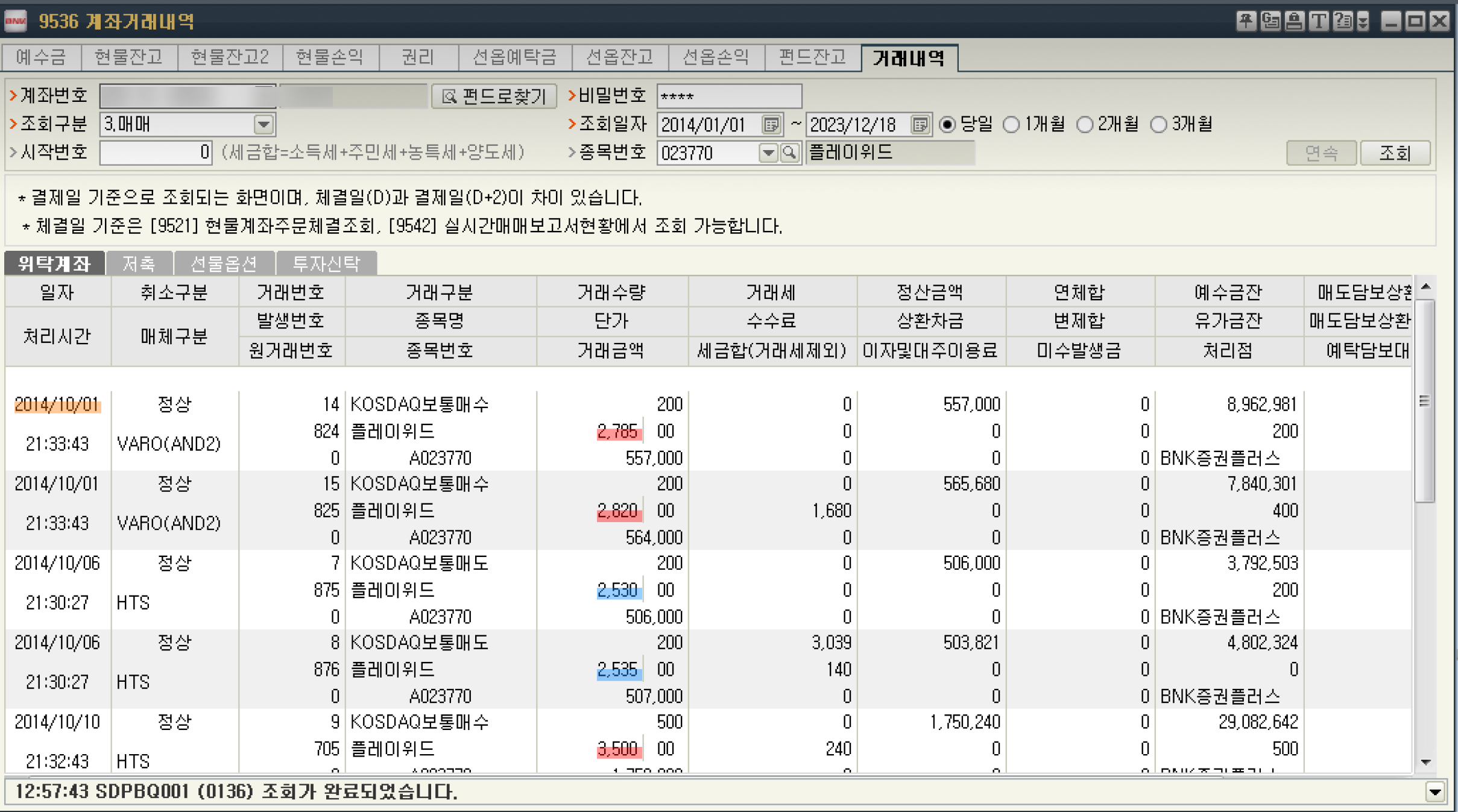Viewport: 1458px width, 812px height.
Task: Pin the window with the pushpin icon
Action: (x=1246, y=21)
